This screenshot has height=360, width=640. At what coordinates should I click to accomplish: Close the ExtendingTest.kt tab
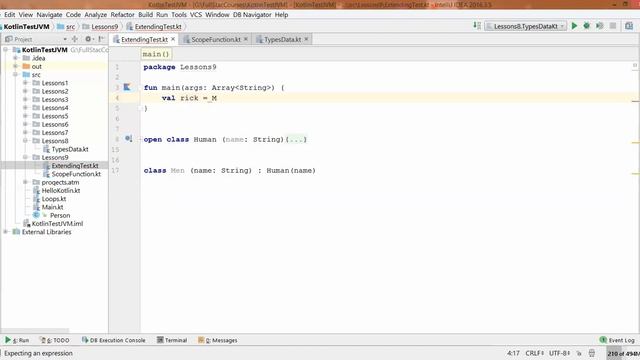coord(173,39)
